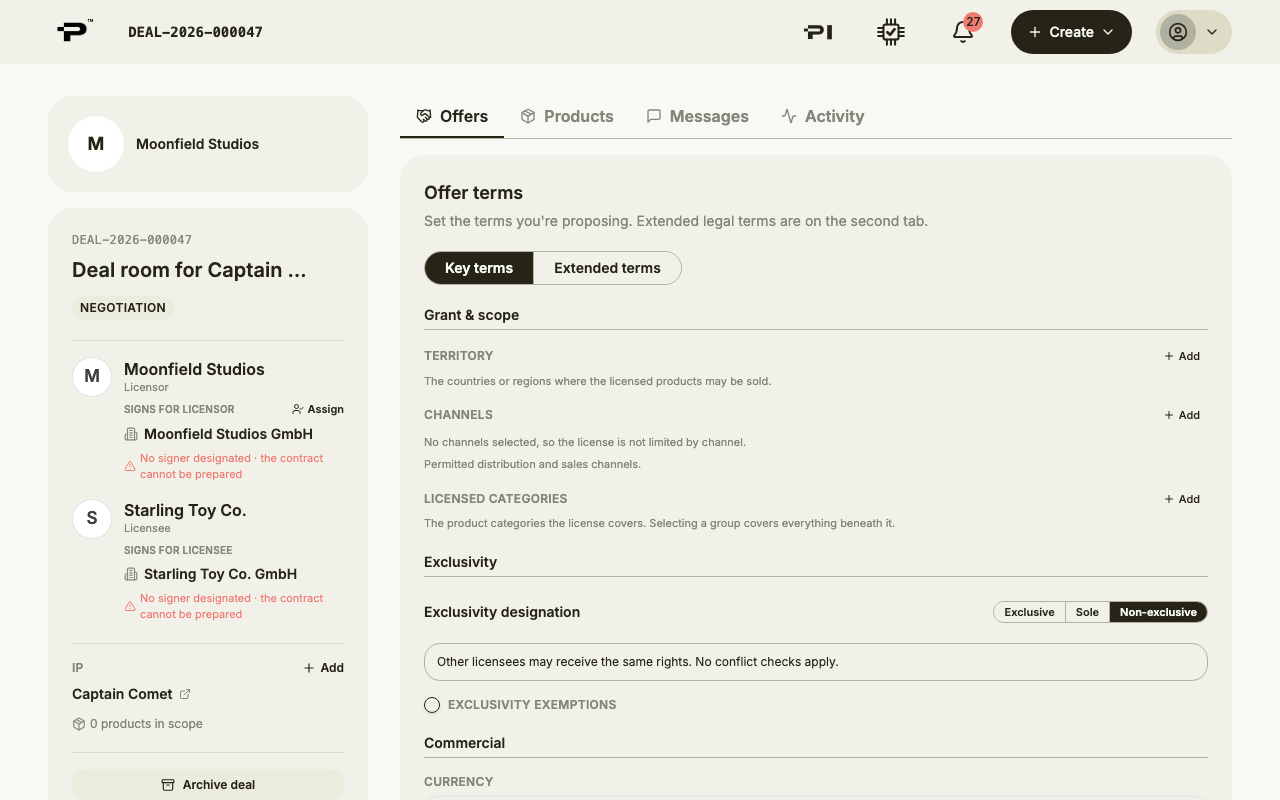Open the user account menu

pyautogui.click(x=1194, y=32)
